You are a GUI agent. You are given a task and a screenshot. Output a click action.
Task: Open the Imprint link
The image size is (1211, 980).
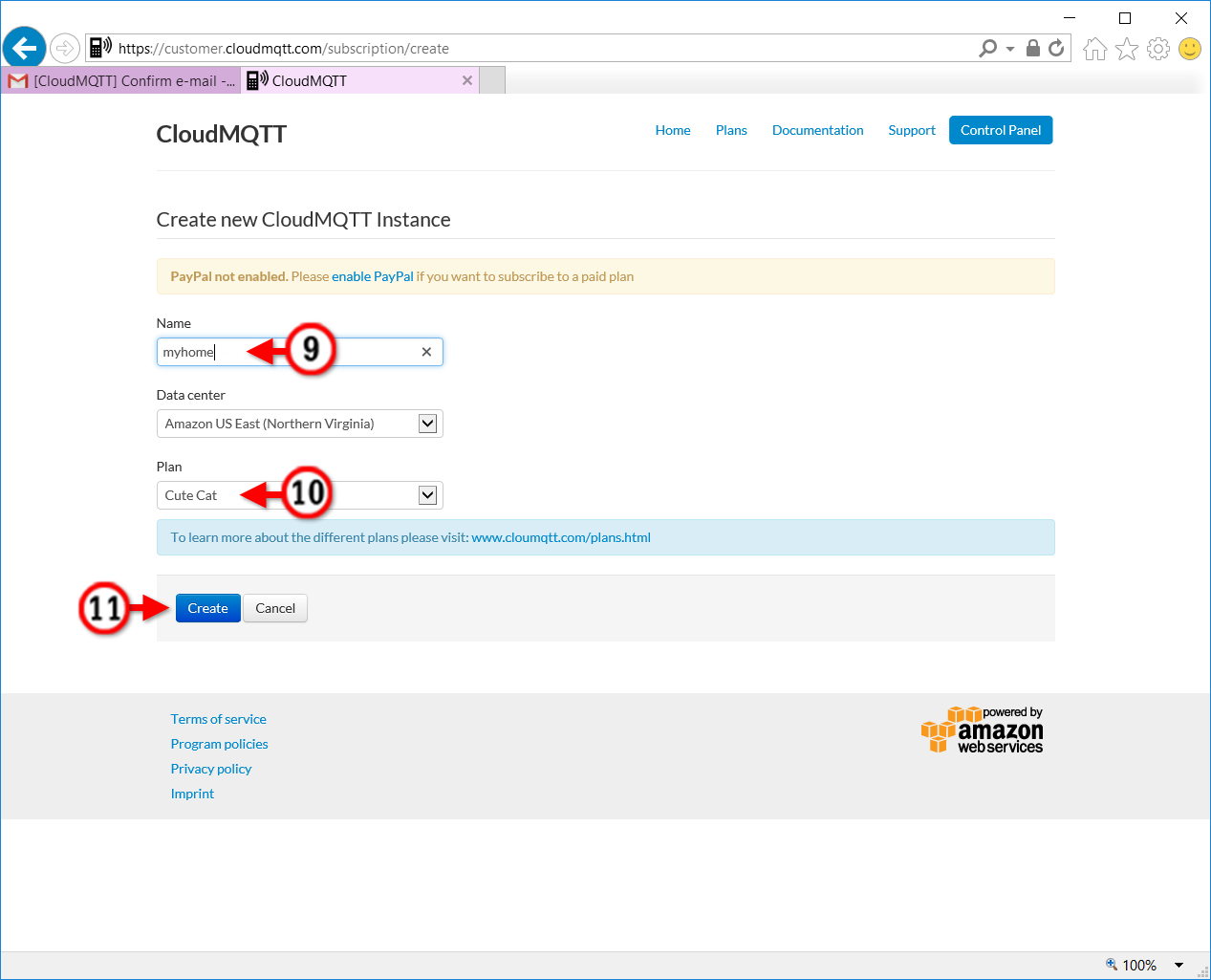(192, 794)
